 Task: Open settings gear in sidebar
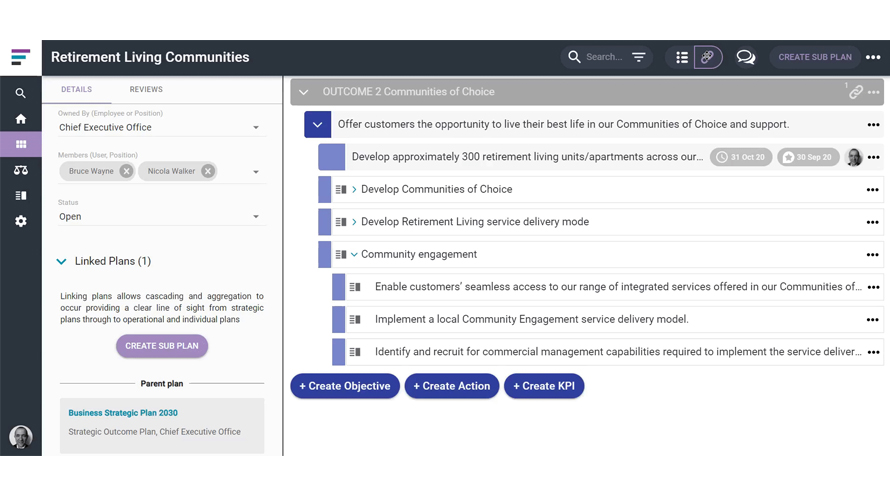coord(20,221)
